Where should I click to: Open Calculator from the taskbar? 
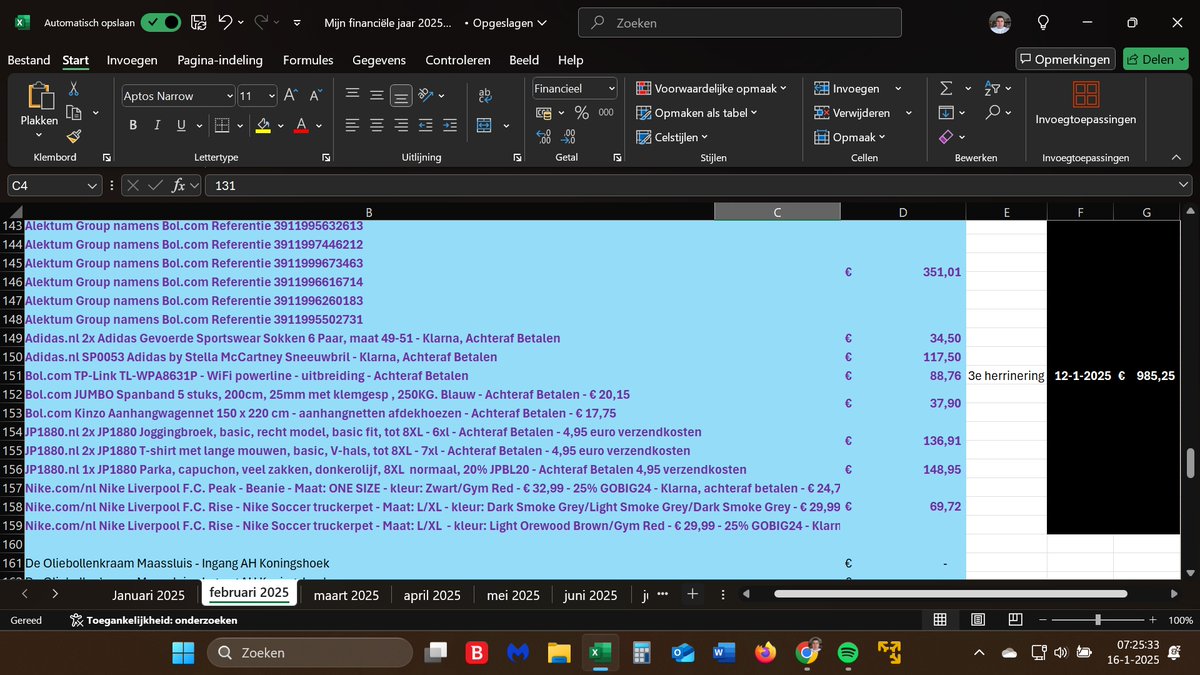click(x=642, y=653)
